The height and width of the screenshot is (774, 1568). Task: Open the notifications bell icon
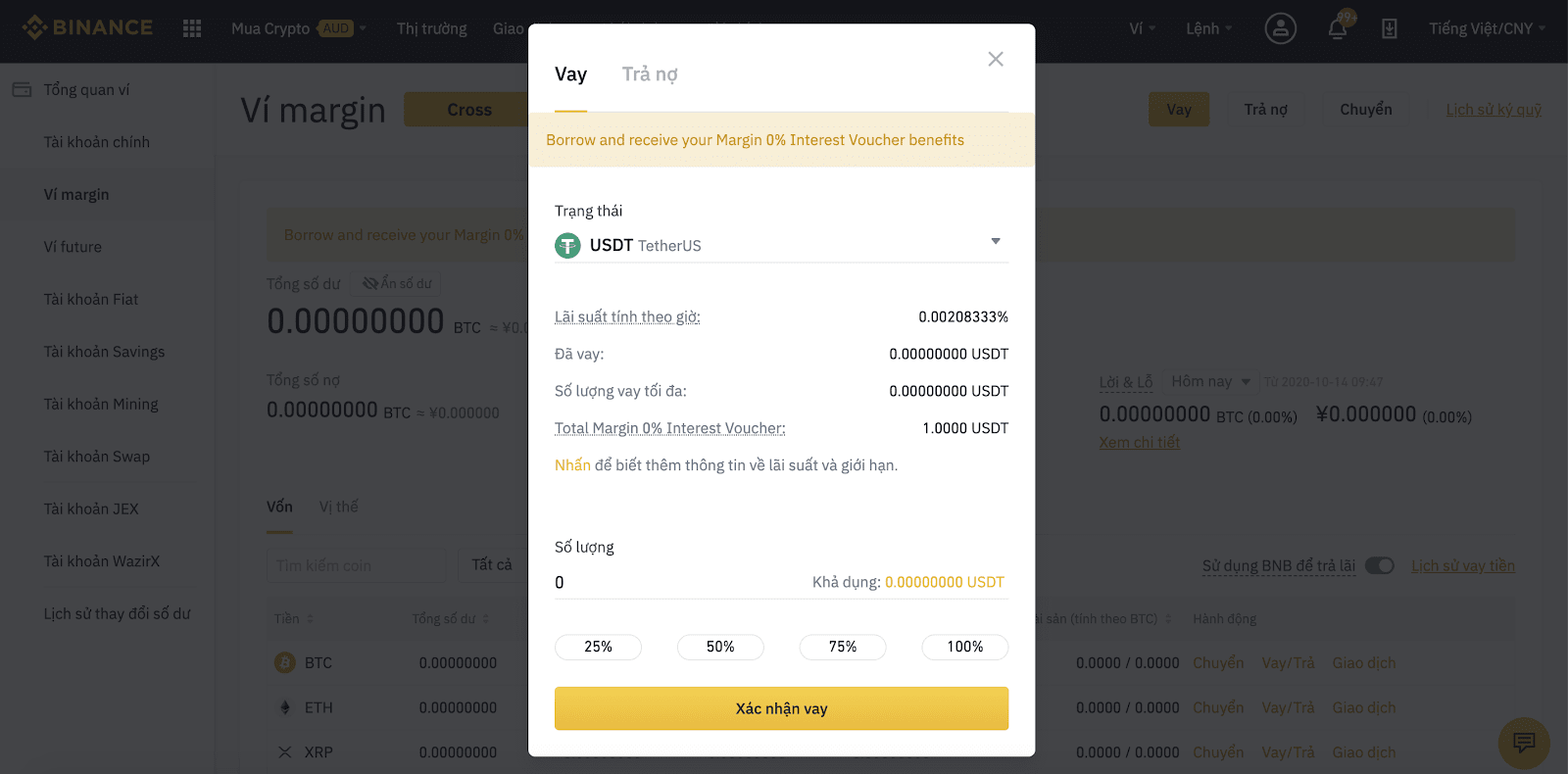1339,26
